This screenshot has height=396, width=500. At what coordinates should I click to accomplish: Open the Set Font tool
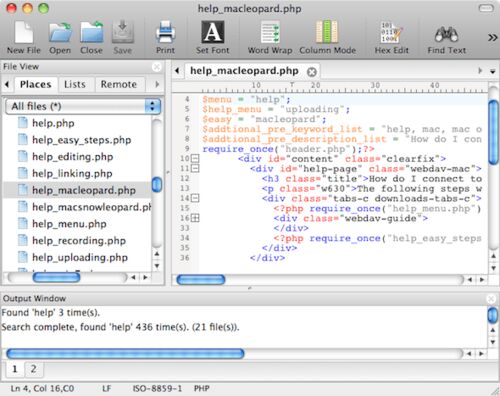point(213,32)
